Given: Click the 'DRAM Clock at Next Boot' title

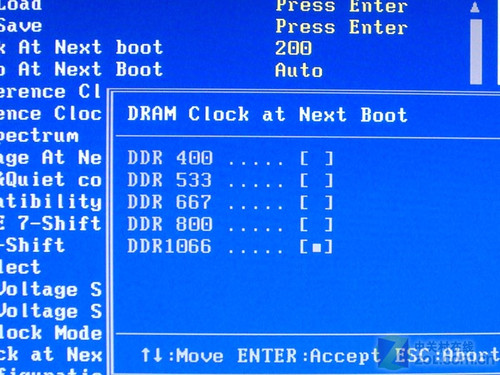Looking at the screenshot, I should click(x=267, y=115).
